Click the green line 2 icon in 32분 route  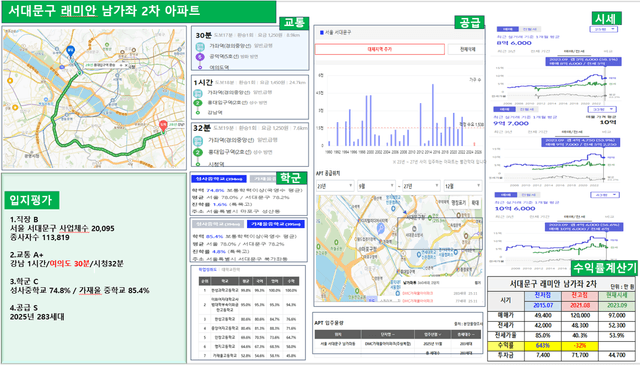[198, 152]
